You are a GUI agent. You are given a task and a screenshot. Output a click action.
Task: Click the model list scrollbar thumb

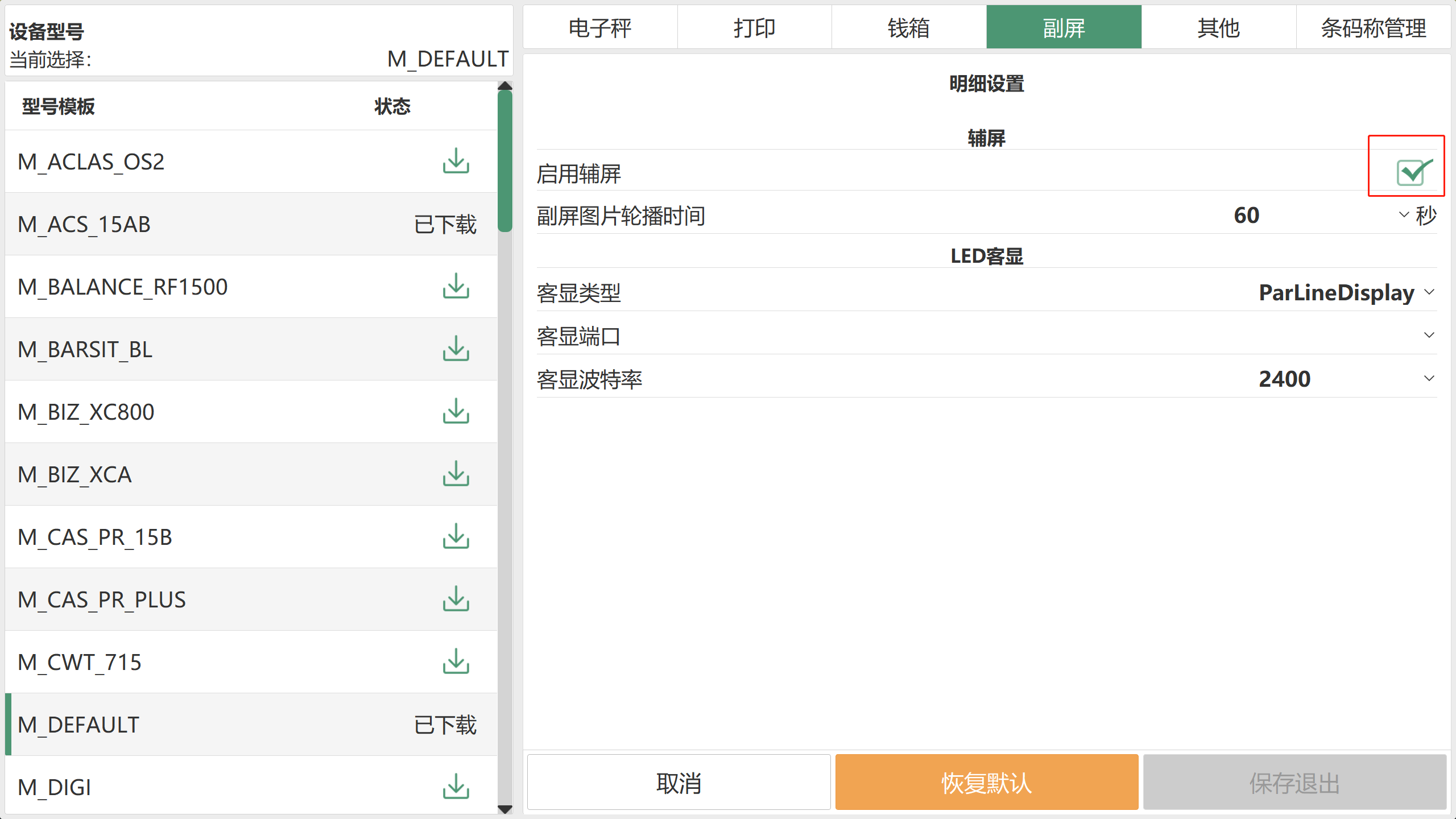pos(504,161)
